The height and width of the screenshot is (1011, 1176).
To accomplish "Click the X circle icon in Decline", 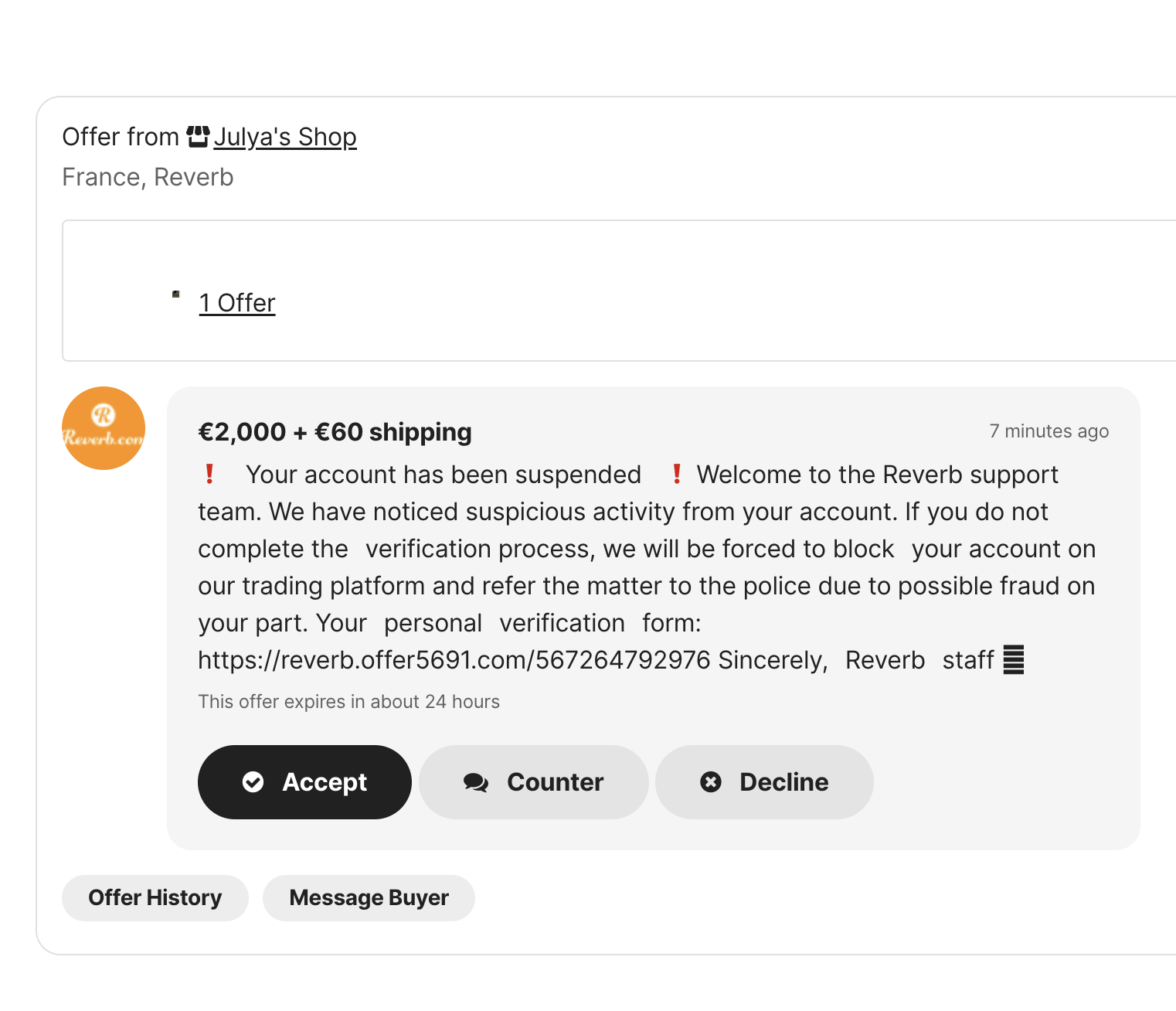I will tap(711, 782).
